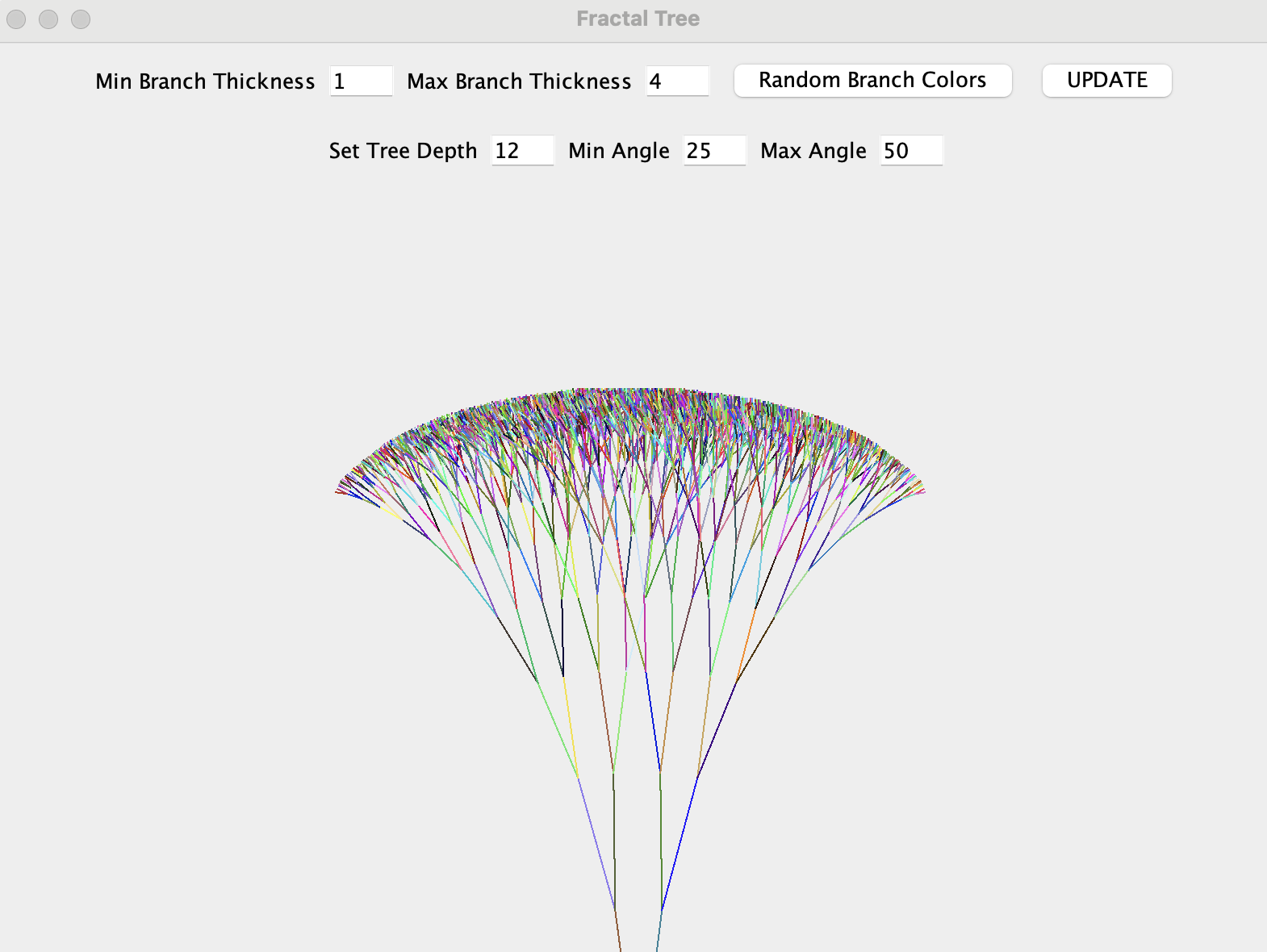Close the Fractal Tree window
The width and height of the screenshot is (1267, 952).
coord(16,19)
